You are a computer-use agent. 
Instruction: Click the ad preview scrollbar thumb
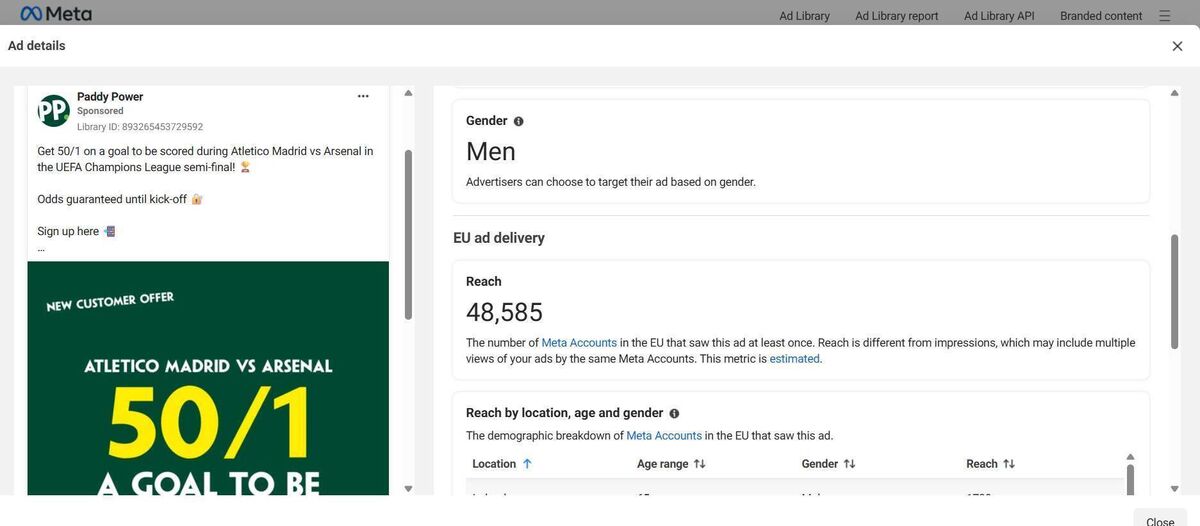pyautogui.click(x=408, y=235)
